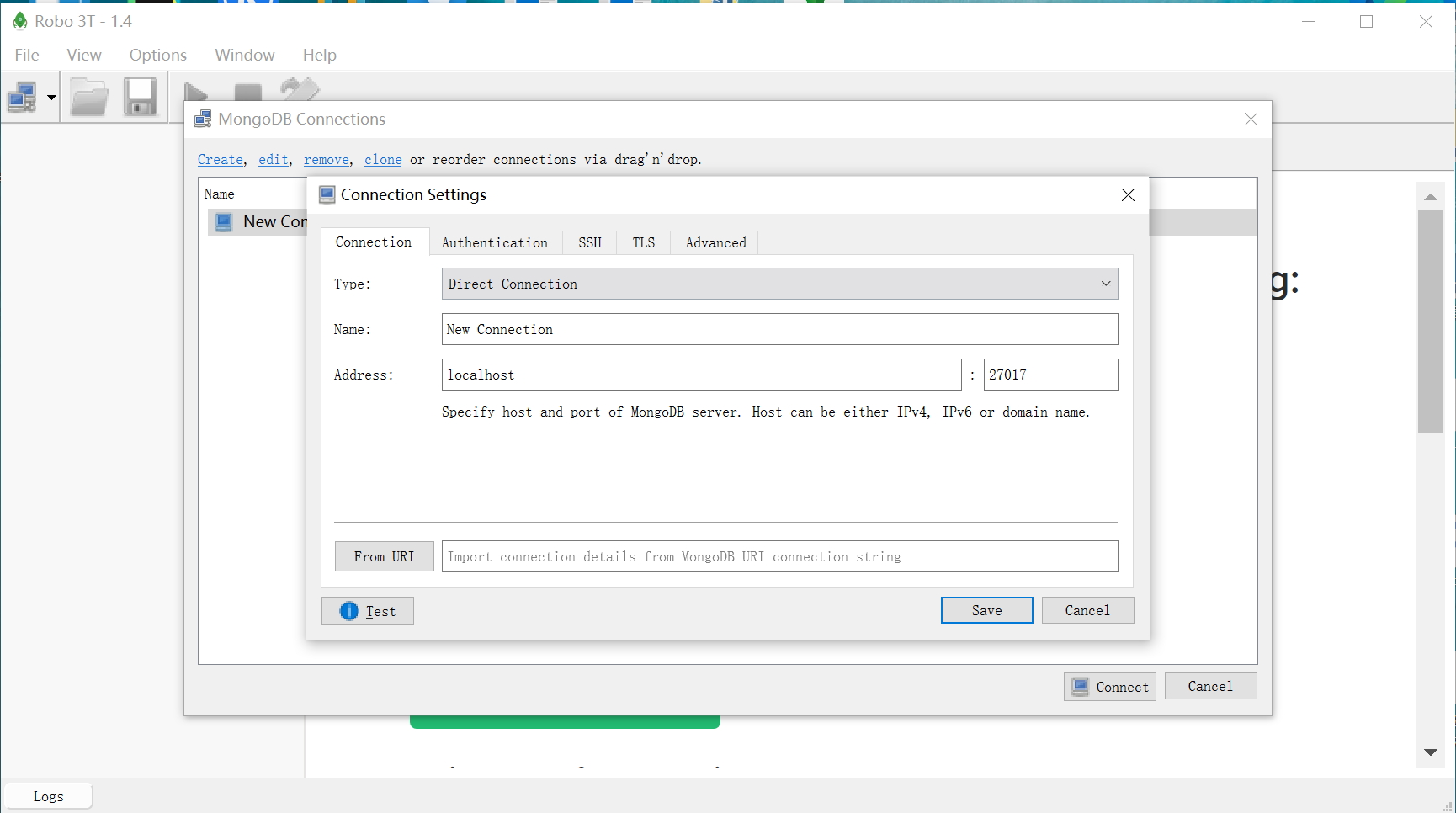
Task: Click the Connect icon in main toolbar
Action: [22, 98]
